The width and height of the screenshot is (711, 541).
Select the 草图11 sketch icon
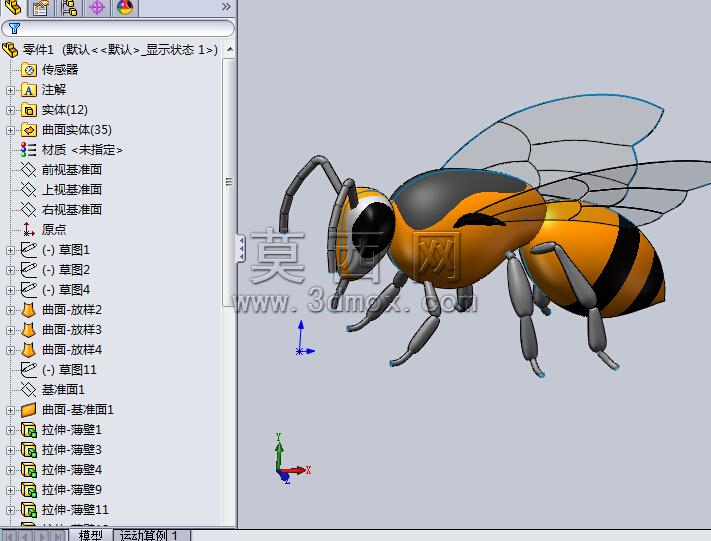29,370
